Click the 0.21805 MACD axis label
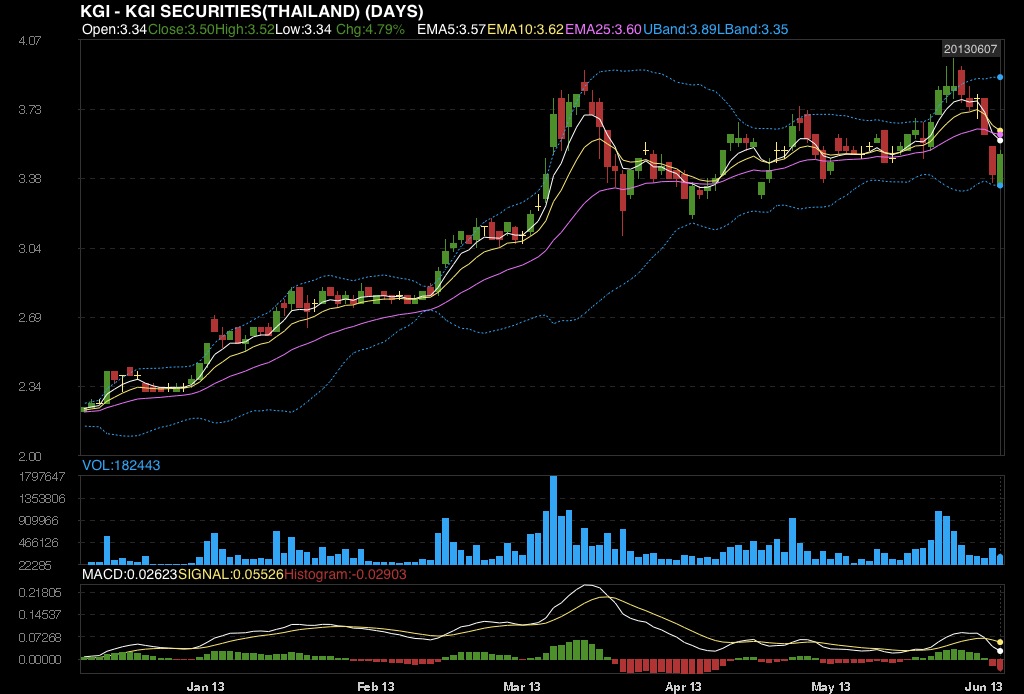 click(x=40, y=593)
